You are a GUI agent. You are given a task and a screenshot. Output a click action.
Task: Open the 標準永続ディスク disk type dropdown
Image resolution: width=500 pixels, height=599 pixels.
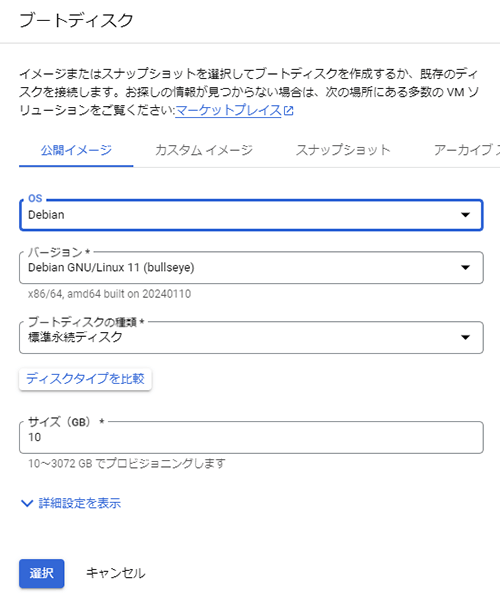(251, 337)
